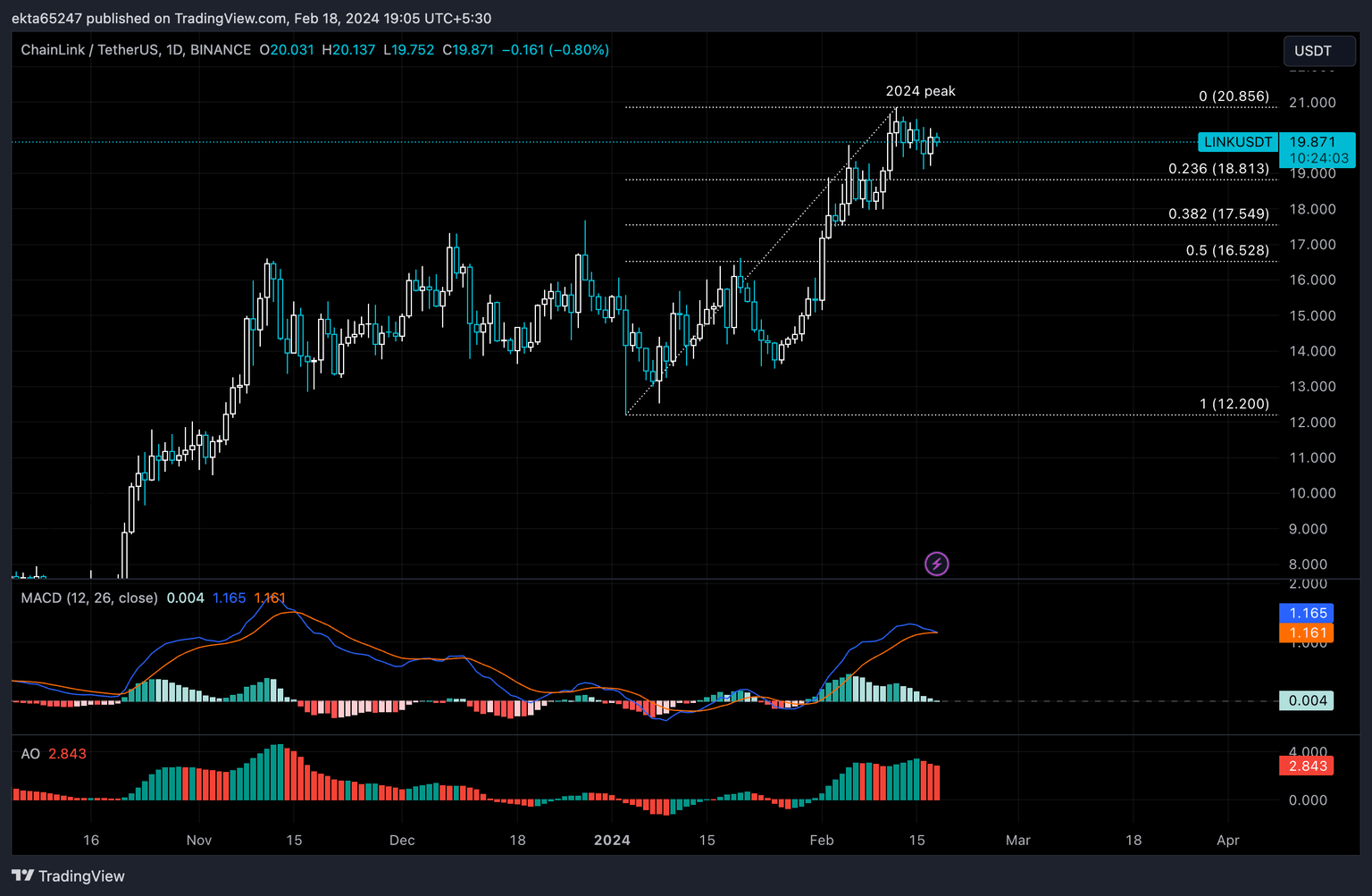Image resolution: width=1372 pixels, height=896 pixels.
Task: Select the 0 (20.856) Fibonacci level label
Action: [1234, 96]
